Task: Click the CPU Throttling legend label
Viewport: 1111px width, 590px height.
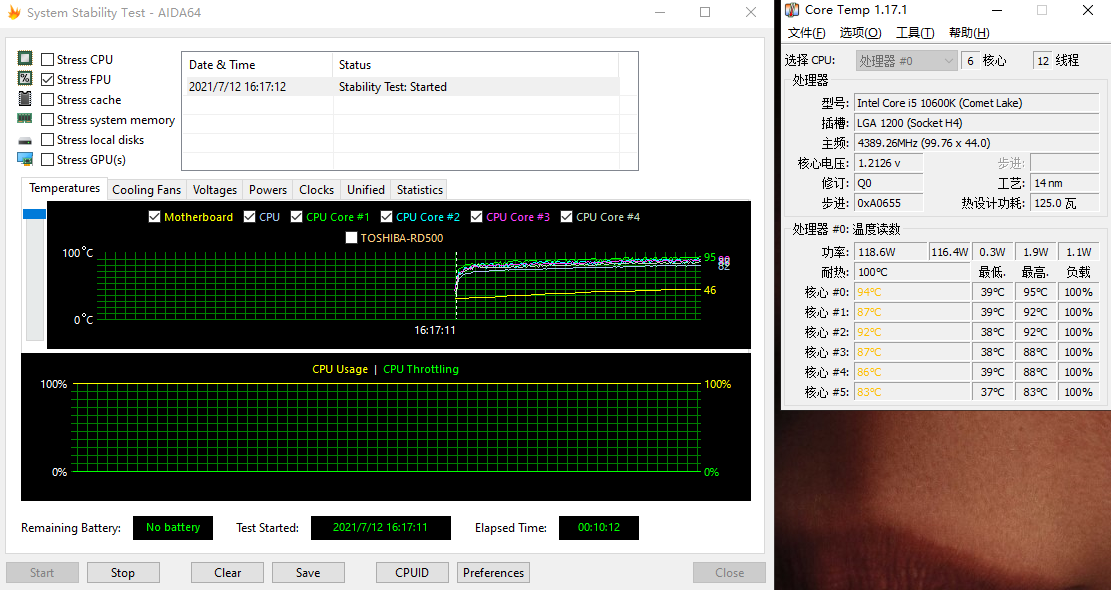Action: click(x=421, y=369)
